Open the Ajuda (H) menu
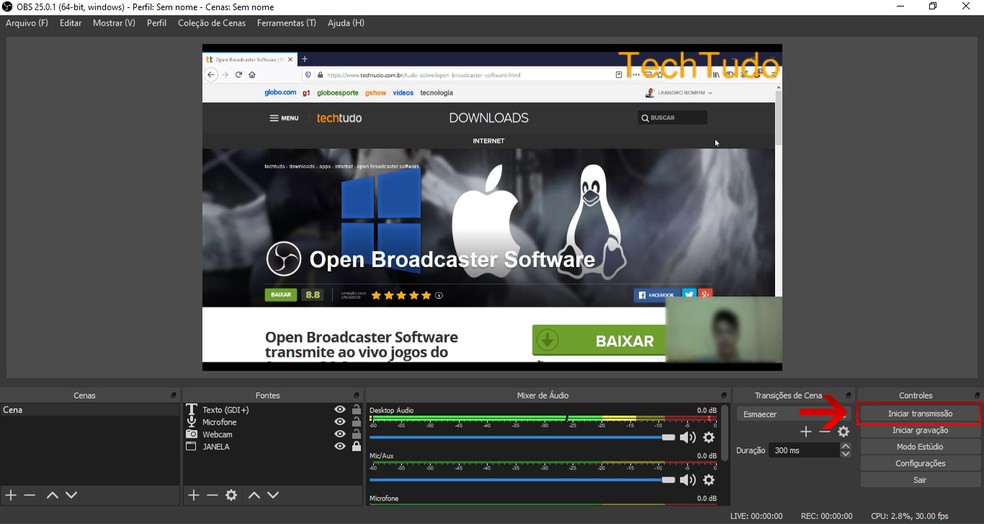 [x=346, y=23]
